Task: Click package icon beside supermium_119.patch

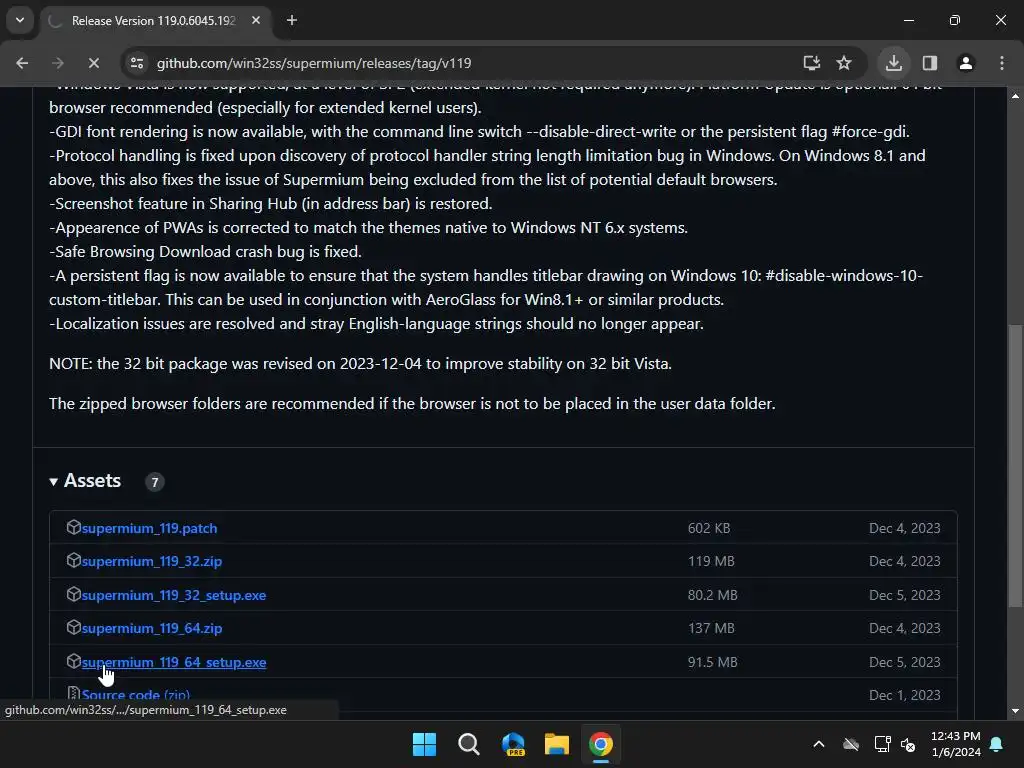Action: (73, 527)
